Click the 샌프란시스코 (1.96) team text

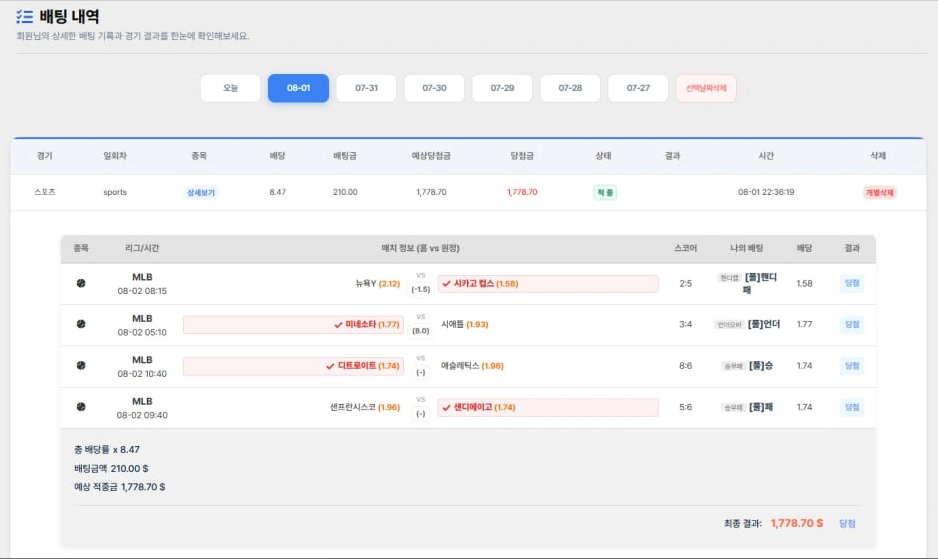click(x=365, y=407)
